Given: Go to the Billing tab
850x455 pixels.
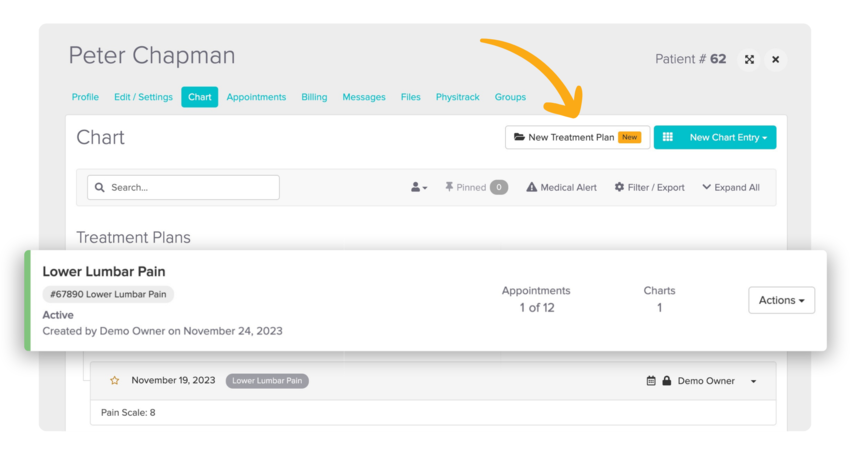Looking at the screenshot, I should [x=314, y=97].
